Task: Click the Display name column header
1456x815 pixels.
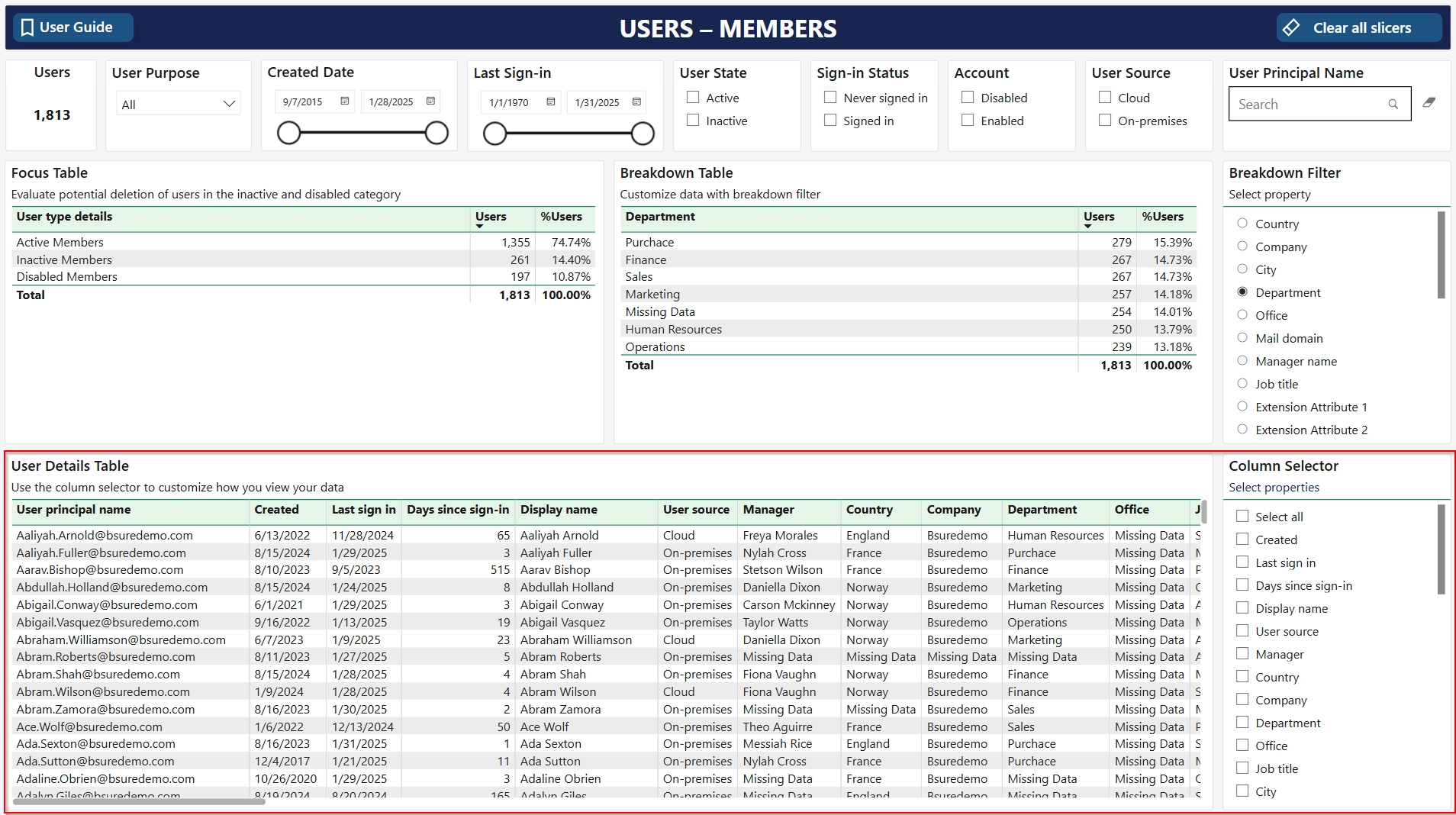Action: click(559, 510)
